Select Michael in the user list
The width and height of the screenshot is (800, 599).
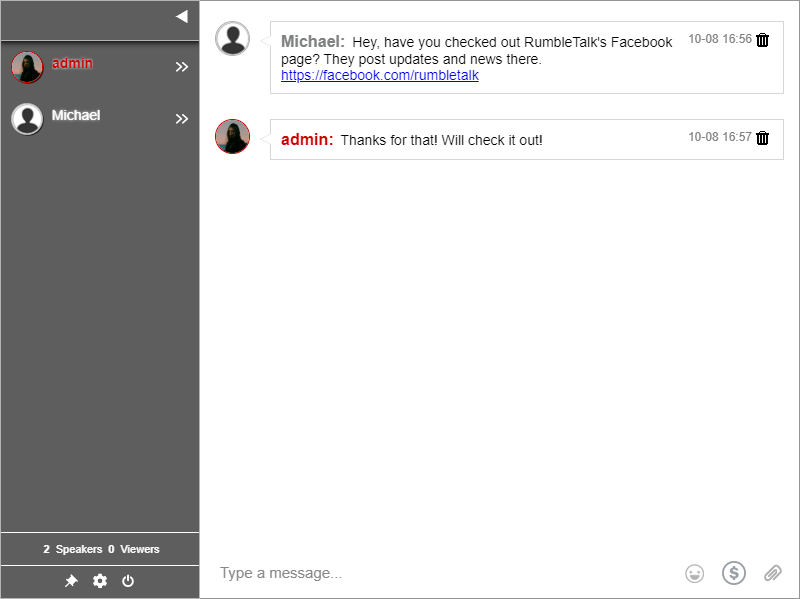point(76,116)
